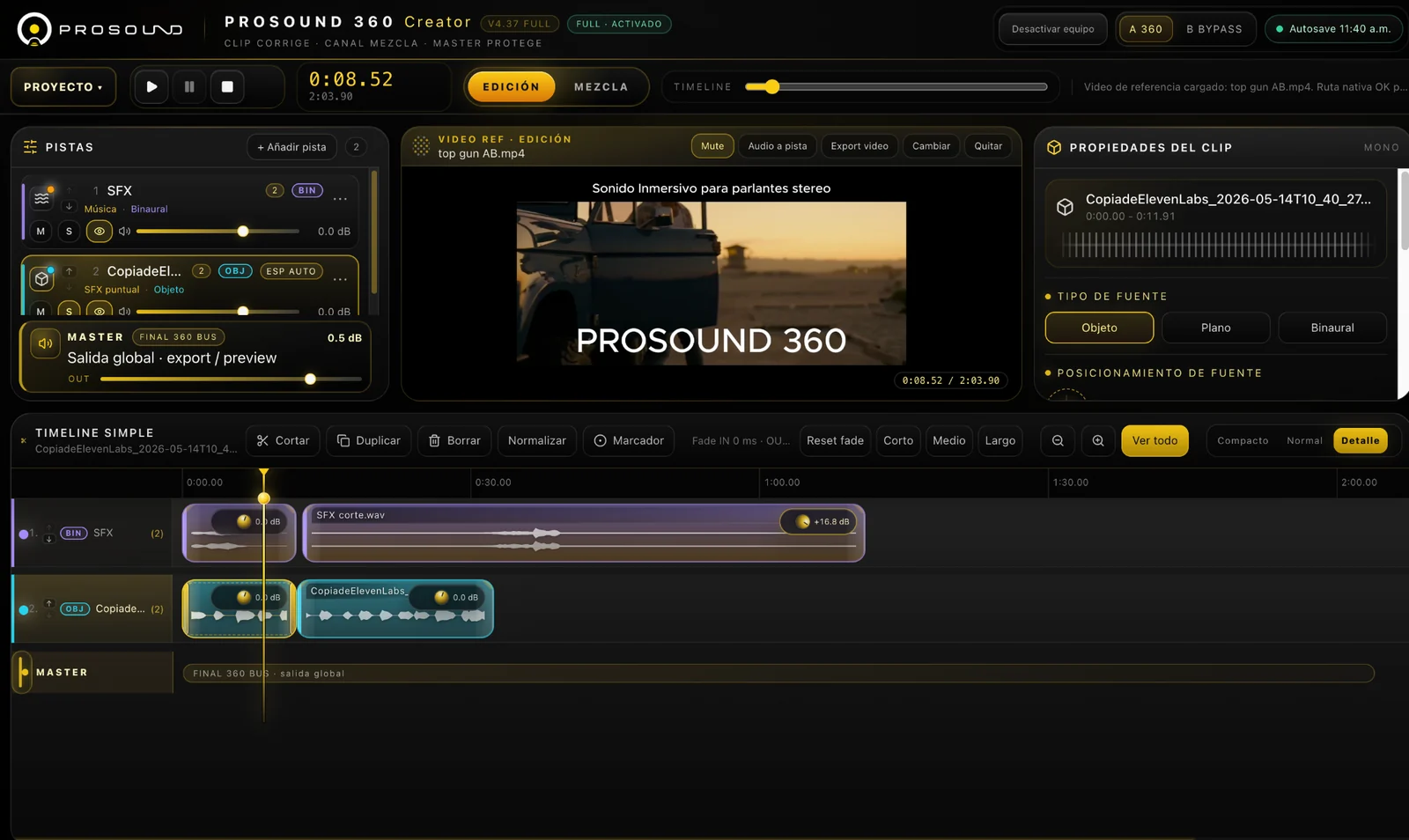The image size is (1409, 840).
Task: Duplicate the selected clip with Duplicar
Action: pyautogui.click(x=368, y=440)
